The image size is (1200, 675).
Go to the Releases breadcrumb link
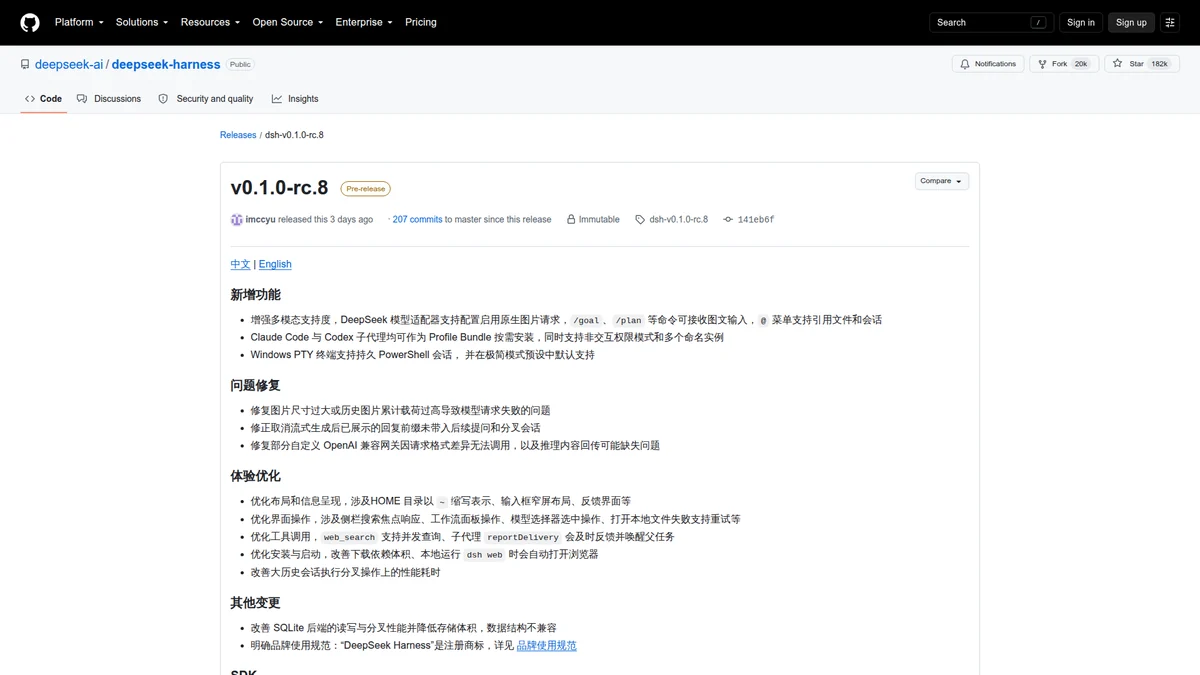238,135
